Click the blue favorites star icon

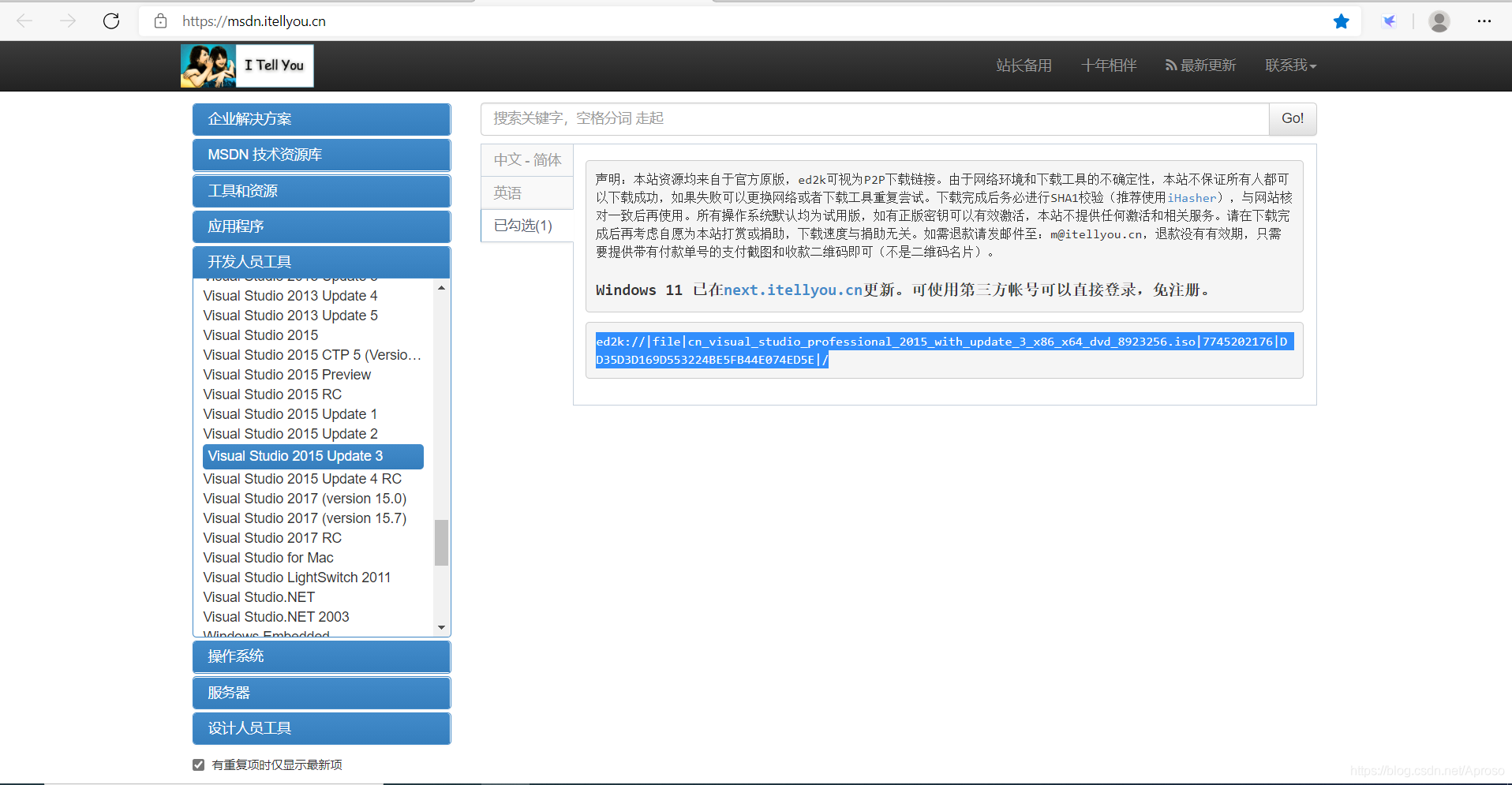coord(1341,21)
